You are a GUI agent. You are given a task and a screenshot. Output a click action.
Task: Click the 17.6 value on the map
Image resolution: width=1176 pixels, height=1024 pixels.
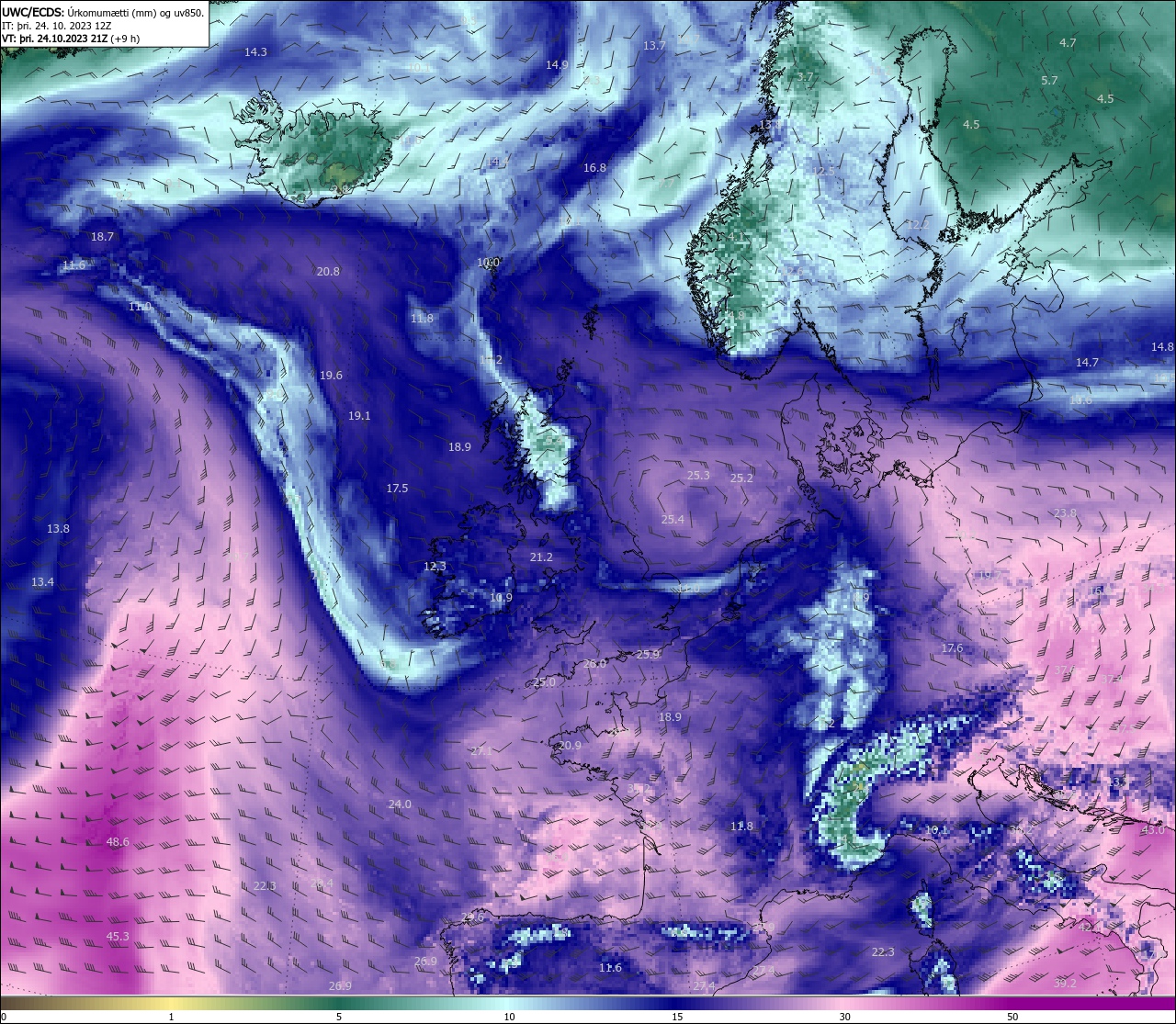coord(952,648)
